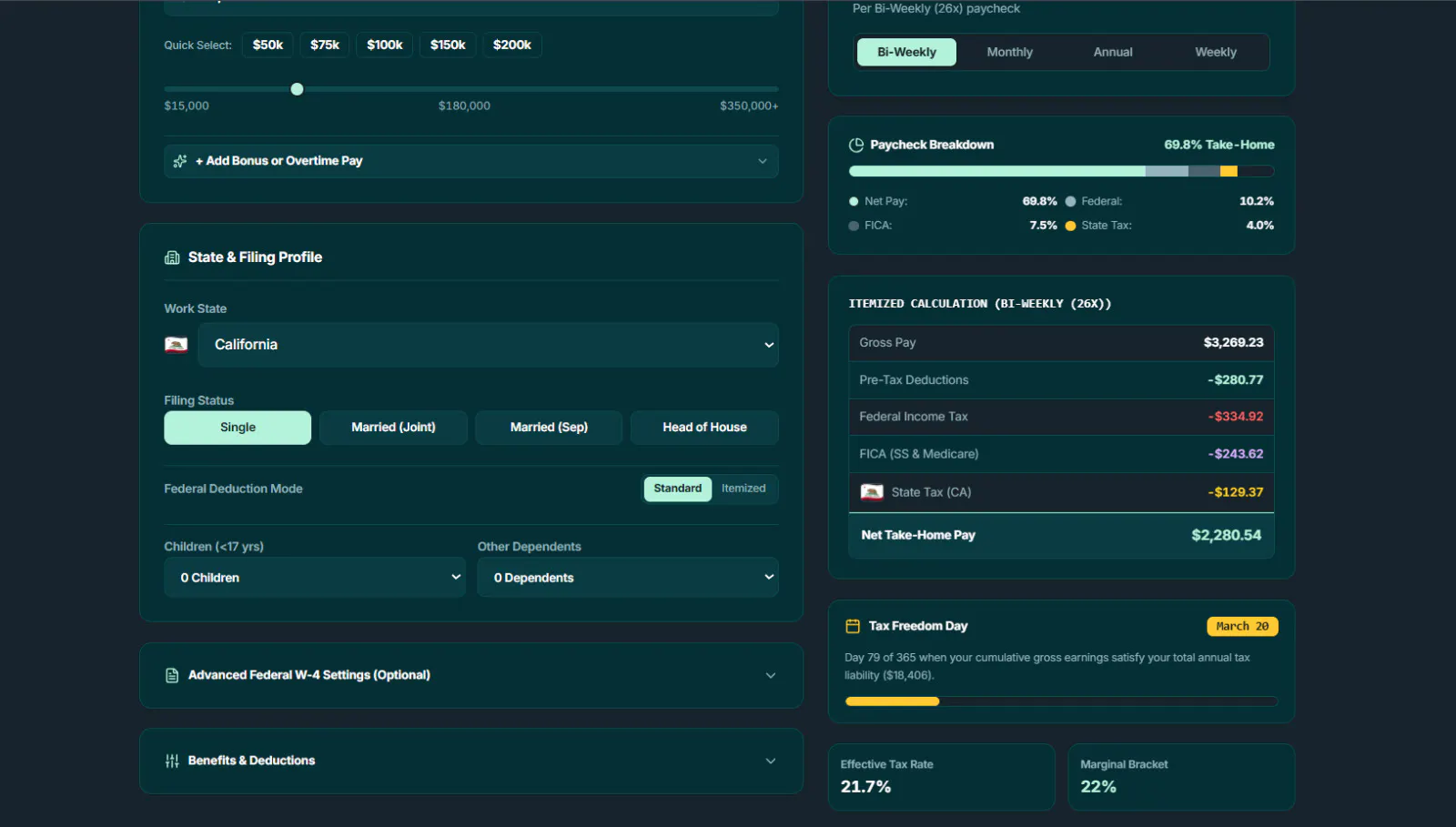Click the $350,000+ slider maximum label
Viewport: 1456px width, 827px height.
tap(749, 106)
